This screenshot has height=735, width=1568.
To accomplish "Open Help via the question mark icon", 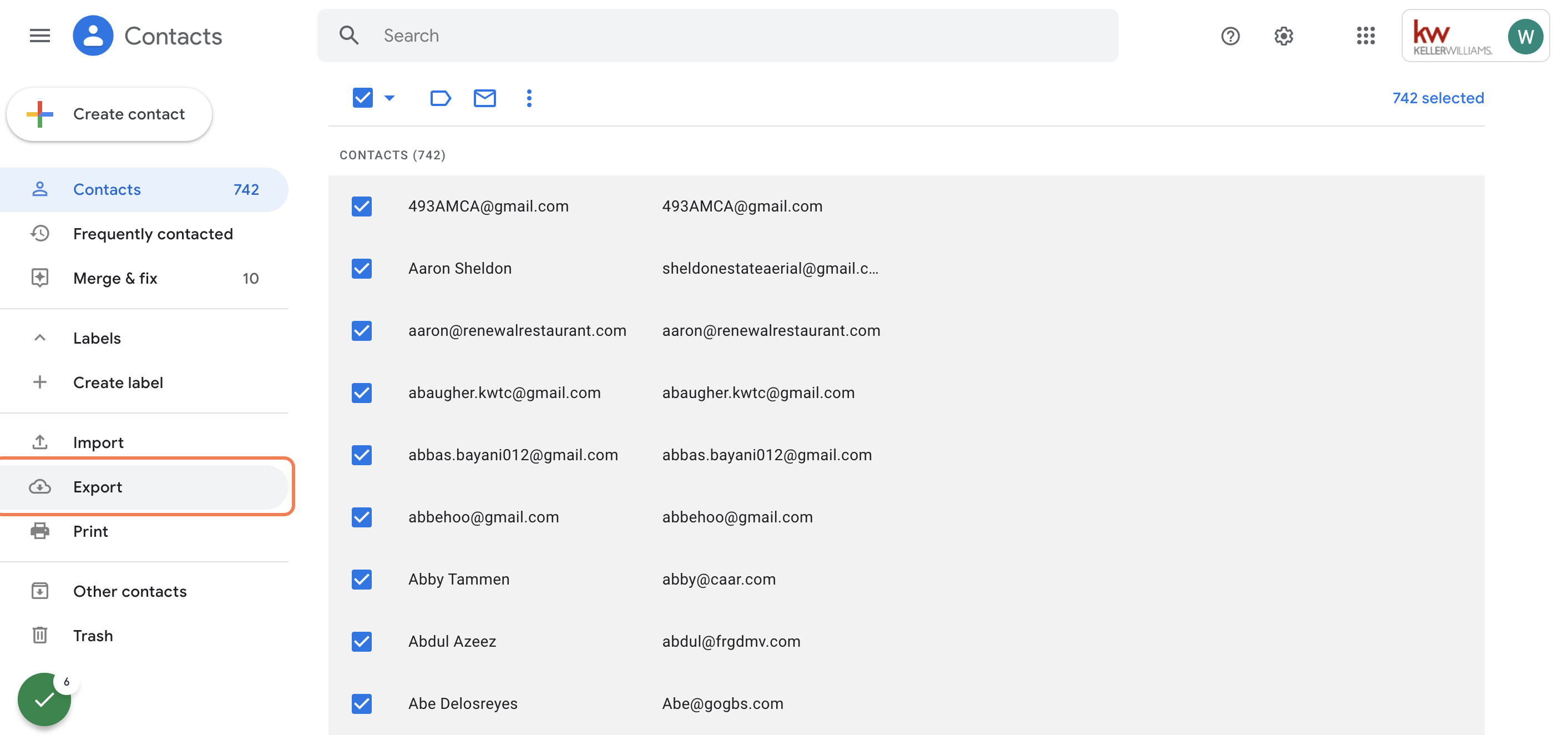I will click(1230, 36).
